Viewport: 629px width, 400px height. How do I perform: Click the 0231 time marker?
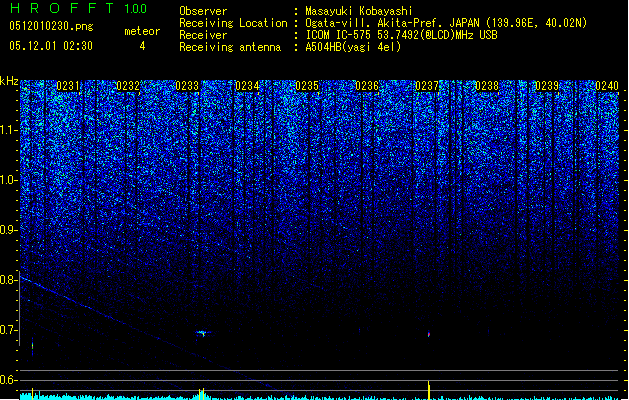click(68, 86)
